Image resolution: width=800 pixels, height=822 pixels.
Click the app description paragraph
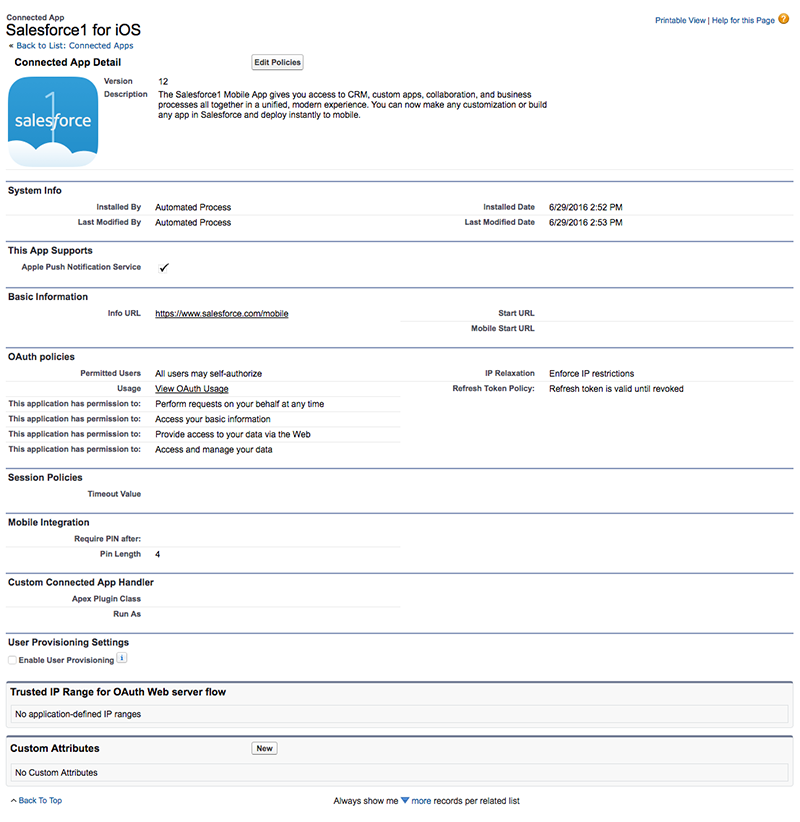pos(352,105)
